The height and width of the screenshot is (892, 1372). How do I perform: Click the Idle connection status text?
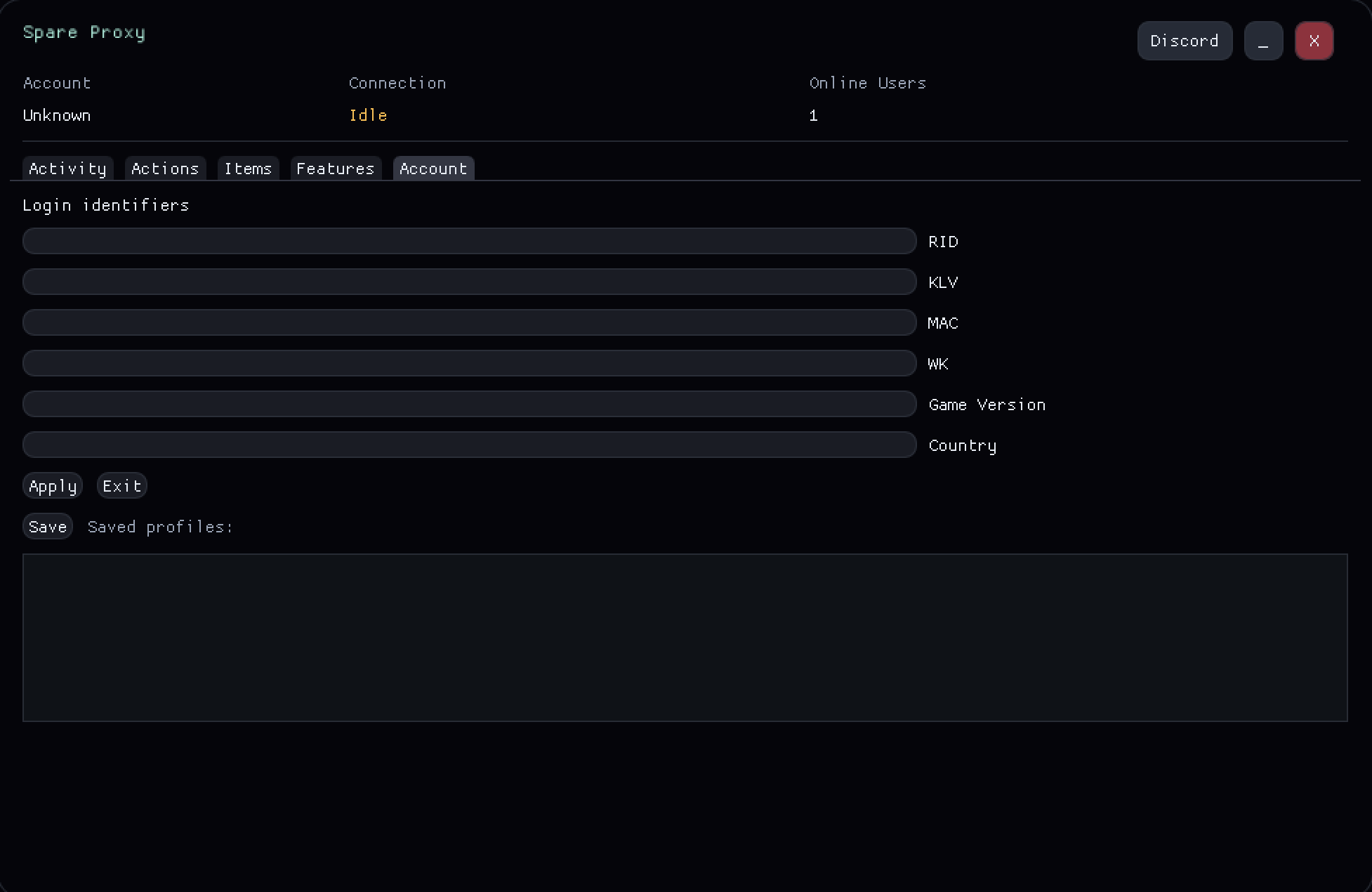[x=368, y=115]
